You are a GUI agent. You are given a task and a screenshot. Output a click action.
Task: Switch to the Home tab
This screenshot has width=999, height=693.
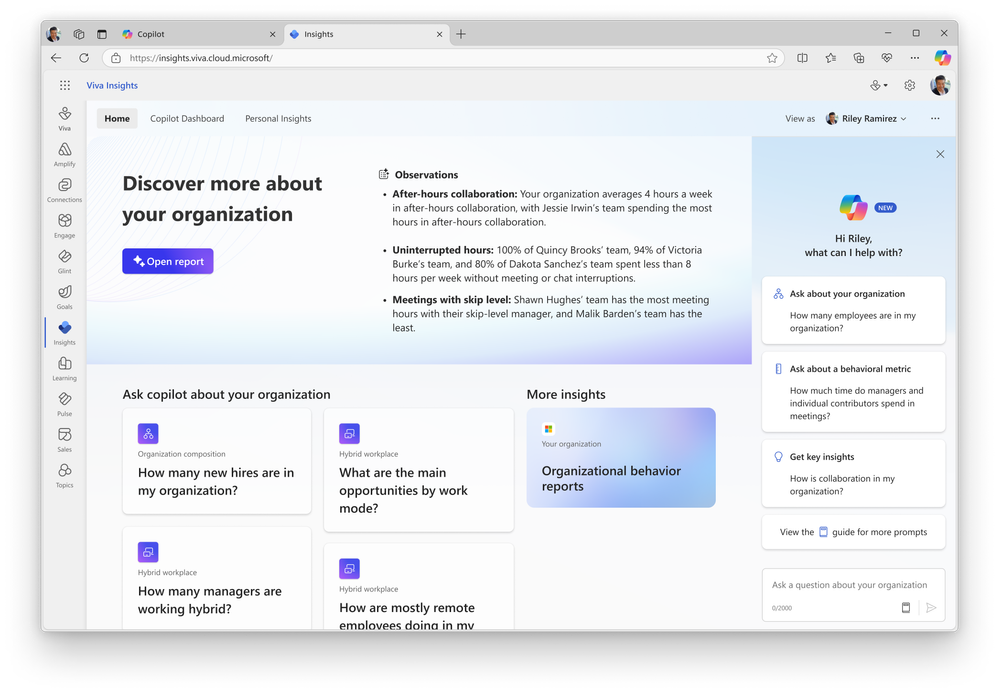click(117, 118)
